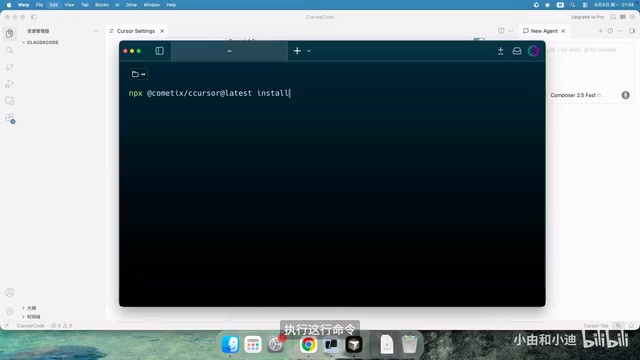640x360 pixels.
Task: Open the explorer panel more-actions ellipsis
Action: click(96, 31)
